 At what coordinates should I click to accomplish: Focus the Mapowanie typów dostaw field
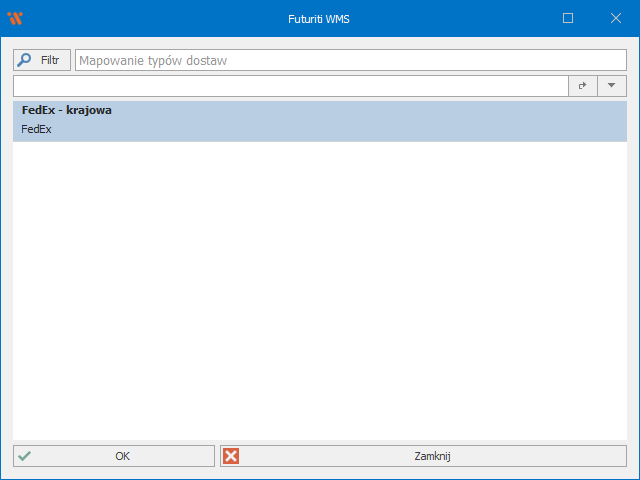[x=350, y=61]
